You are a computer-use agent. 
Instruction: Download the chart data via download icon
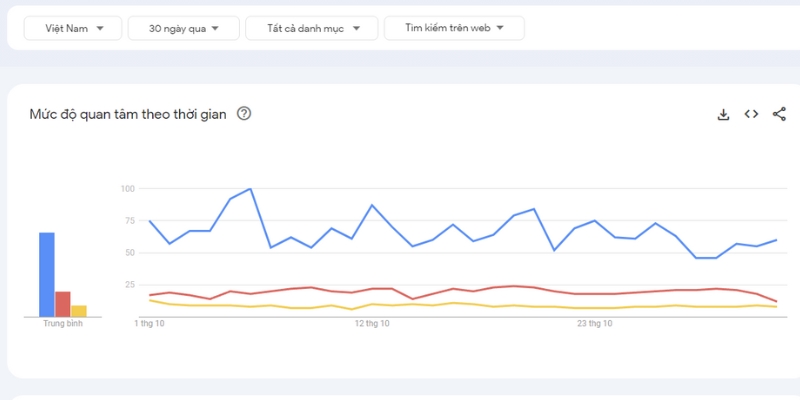(724, 114)
